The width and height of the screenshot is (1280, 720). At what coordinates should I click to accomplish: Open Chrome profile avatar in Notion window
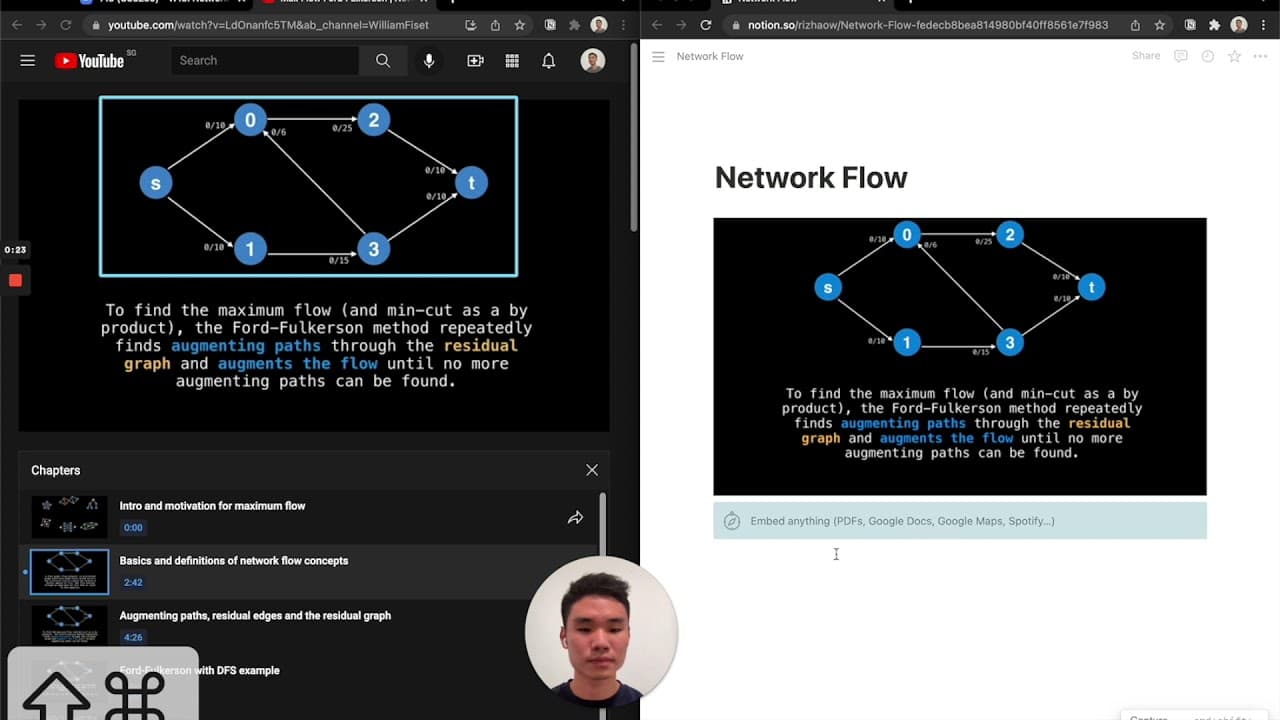1239,25
